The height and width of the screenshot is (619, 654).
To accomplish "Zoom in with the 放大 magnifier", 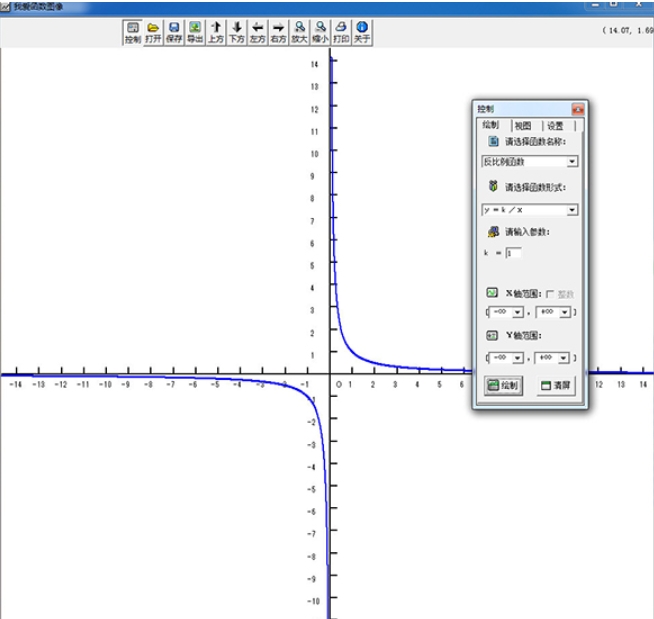I will [299, 33].
